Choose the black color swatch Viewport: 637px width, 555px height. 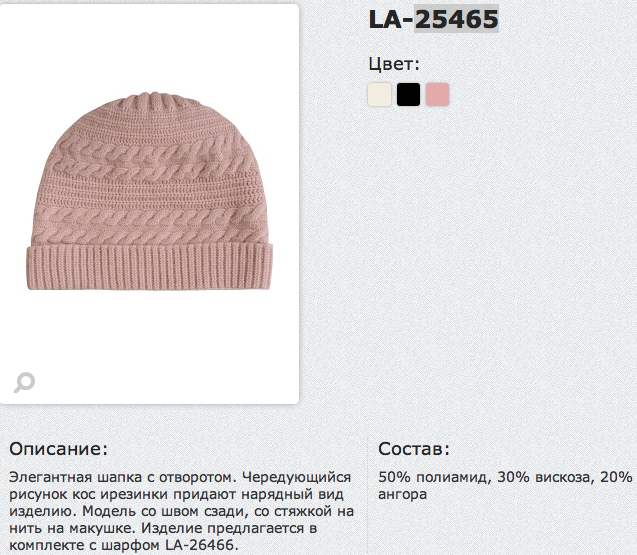(408, 94)
